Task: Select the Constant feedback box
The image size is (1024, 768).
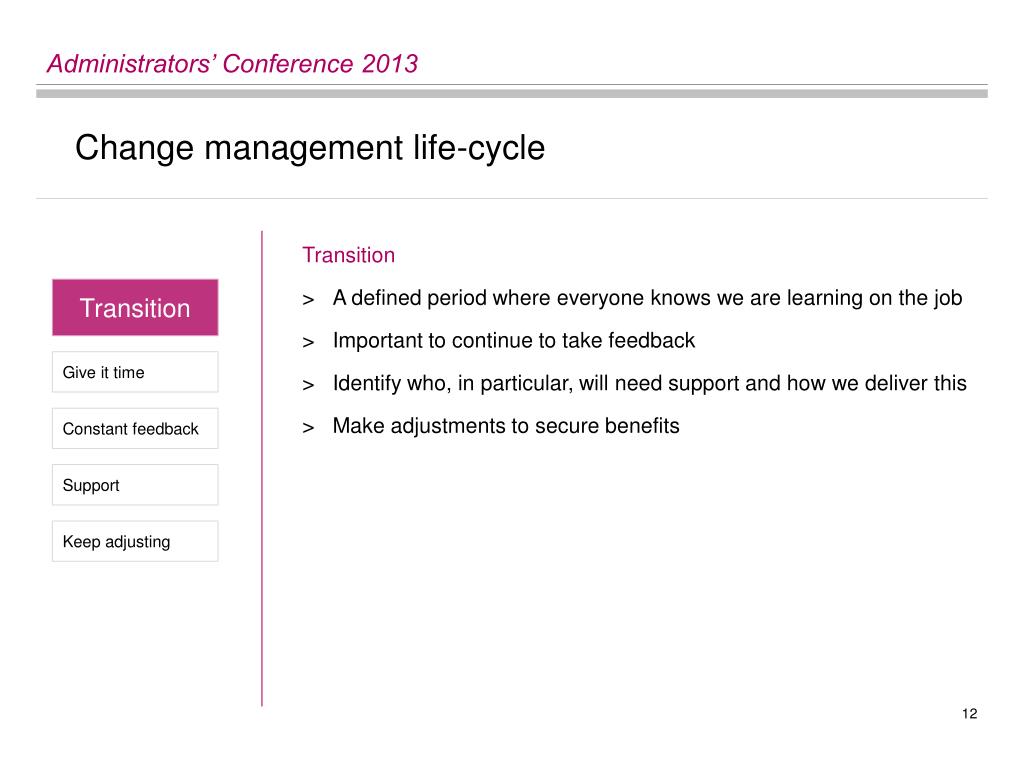Action: click(135, 428)
